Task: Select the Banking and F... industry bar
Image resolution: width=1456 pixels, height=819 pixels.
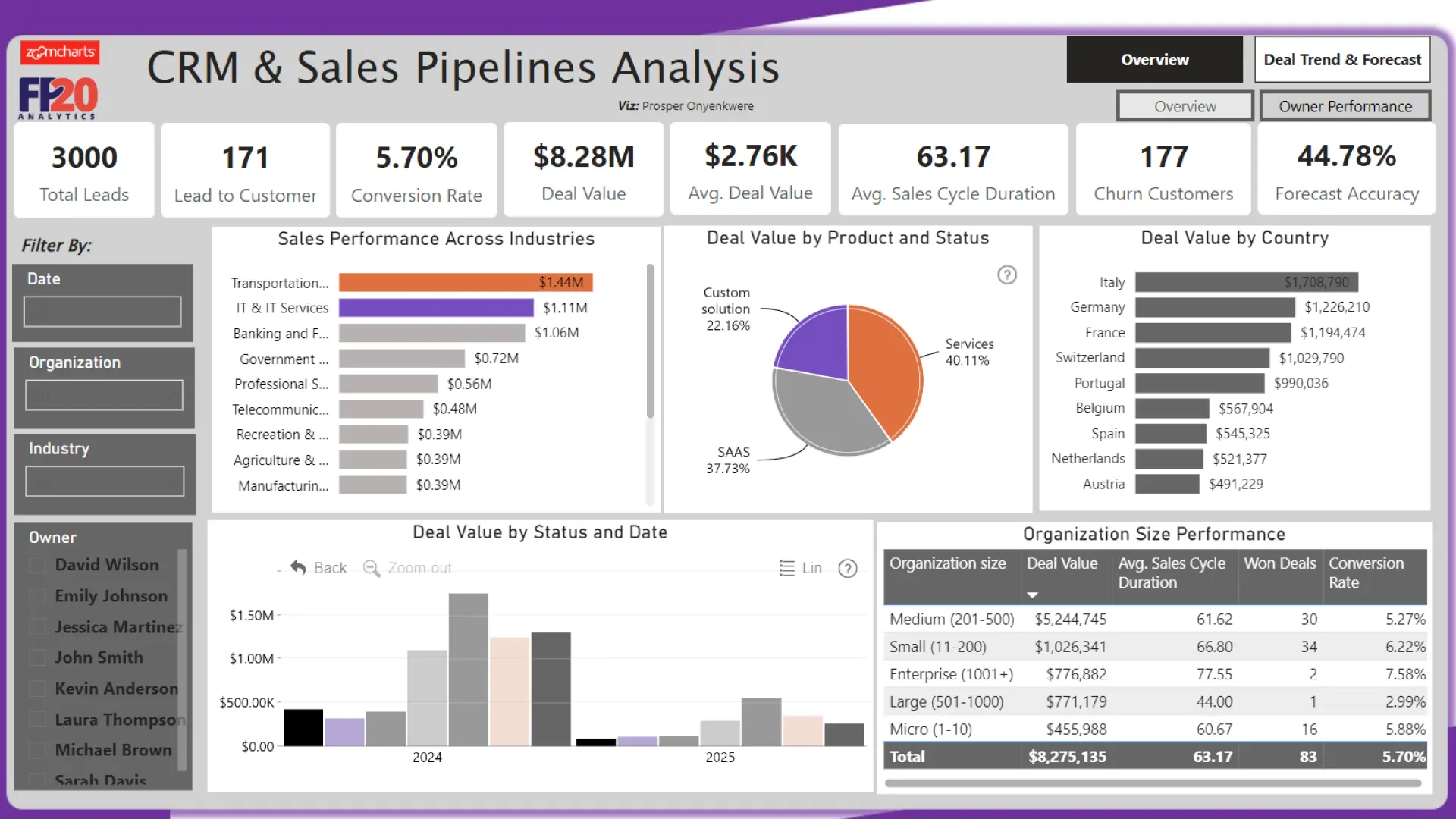Action: pos(431,333)
